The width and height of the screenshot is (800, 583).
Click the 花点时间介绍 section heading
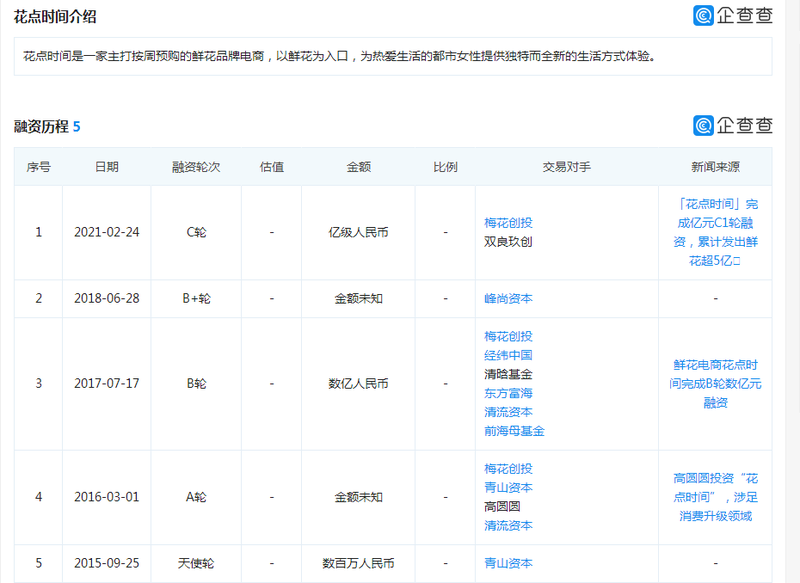pyautogui.click(x=55, y=17)
